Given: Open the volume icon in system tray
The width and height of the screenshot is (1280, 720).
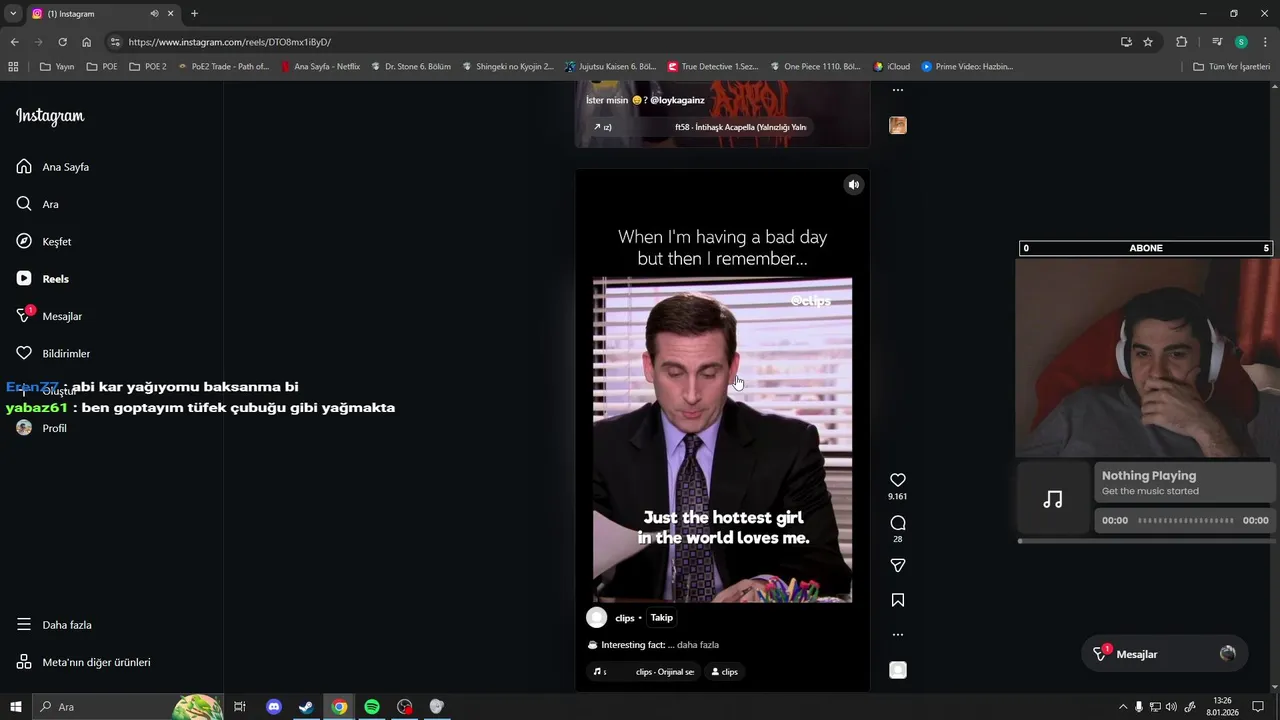Looking at the screenshot, I should tap(1171, 707).
